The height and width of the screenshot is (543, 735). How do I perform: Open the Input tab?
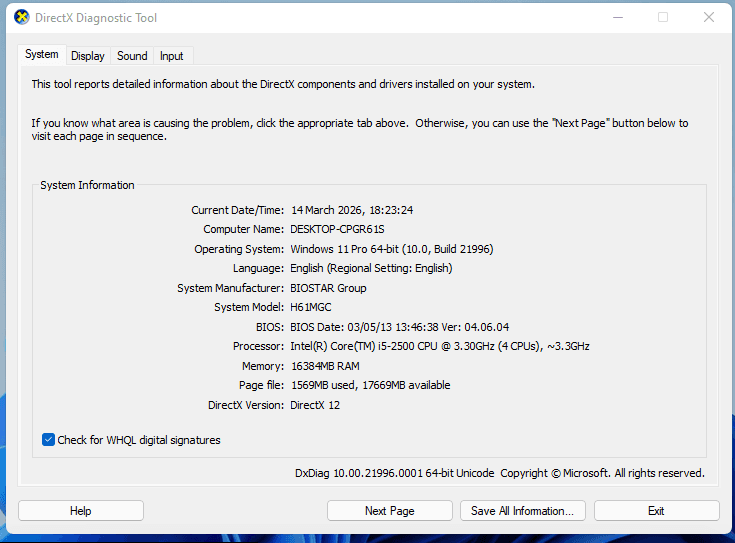[x=172, y=56]
